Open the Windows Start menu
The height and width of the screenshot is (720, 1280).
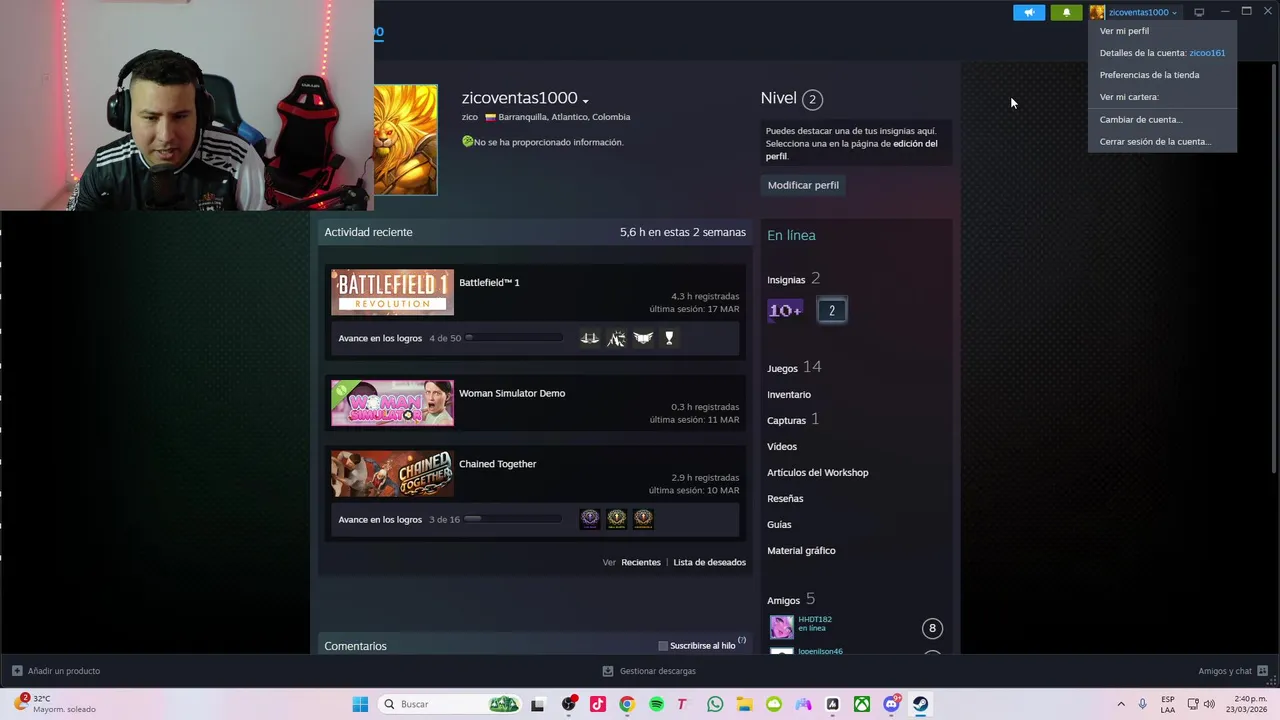360,704
